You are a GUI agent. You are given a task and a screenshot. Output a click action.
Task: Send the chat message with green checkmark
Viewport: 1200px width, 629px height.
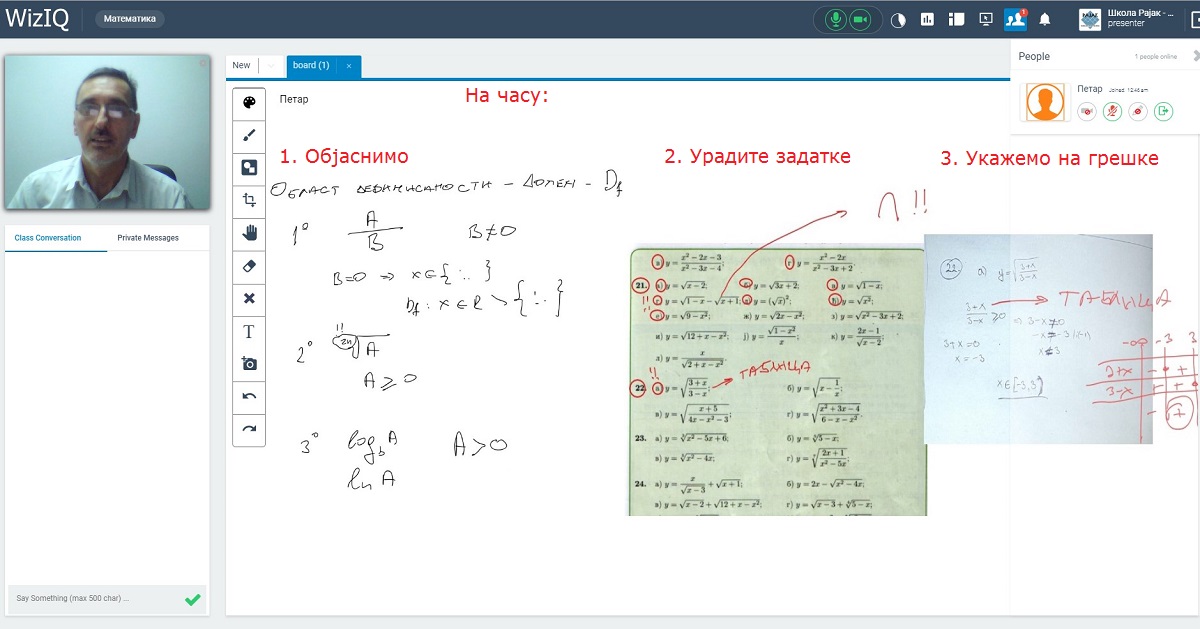click(x=193, y=599)
